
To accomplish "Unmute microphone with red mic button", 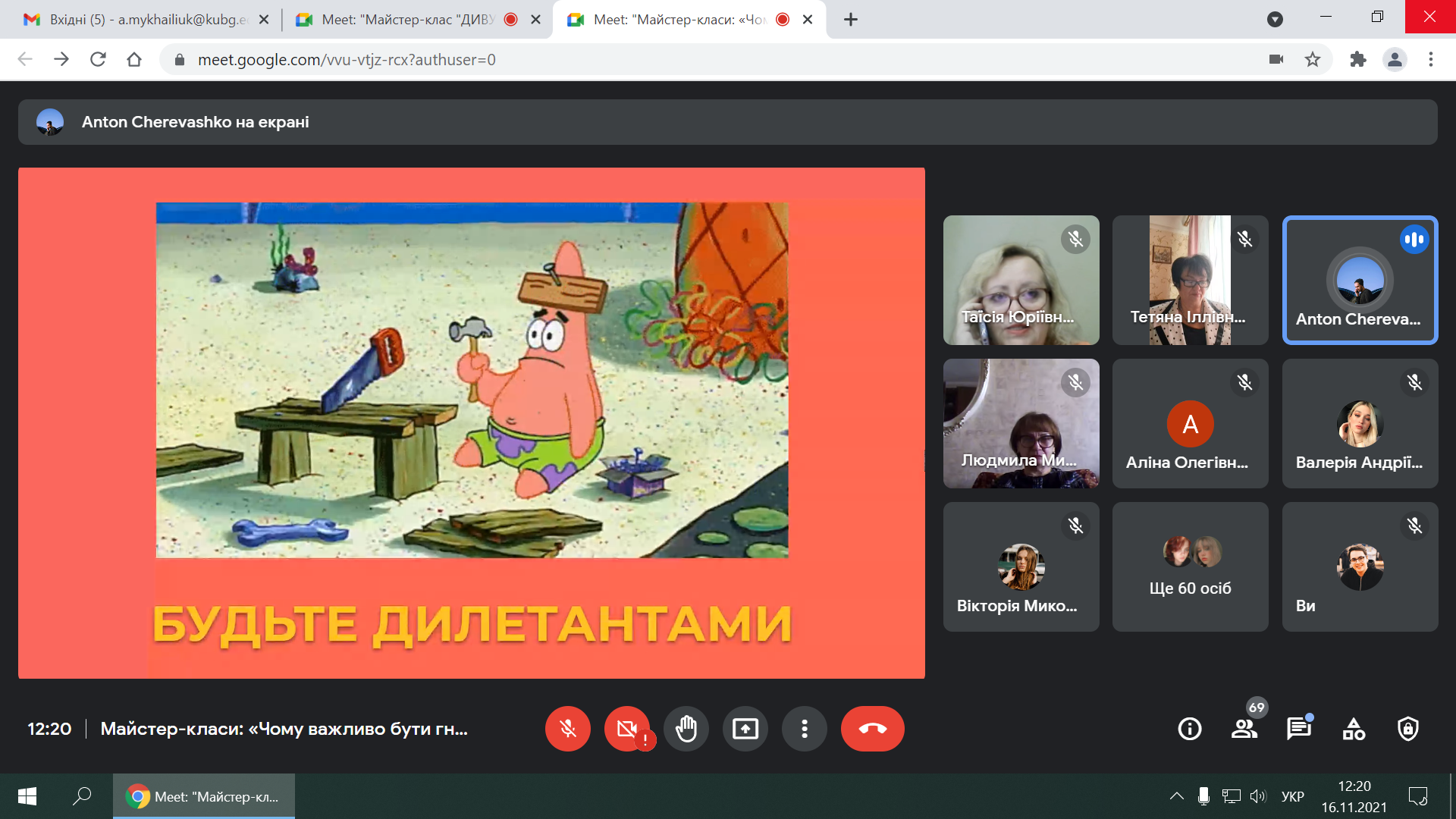I will click(x=567, y=729).
